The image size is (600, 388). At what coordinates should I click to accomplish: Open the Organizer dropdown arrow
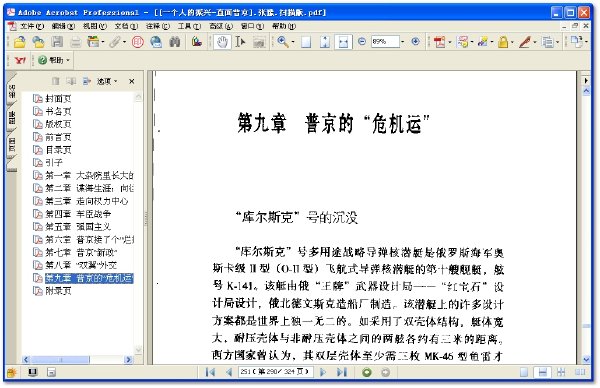click(103, 42)
